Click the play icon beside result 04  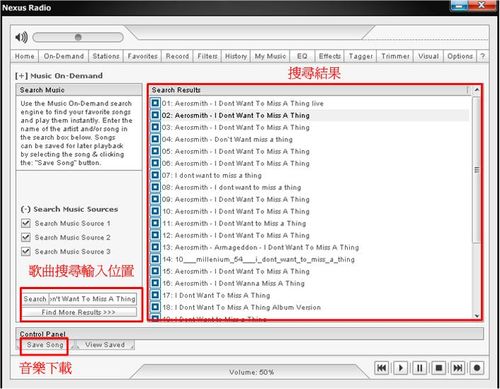[155, 139]
